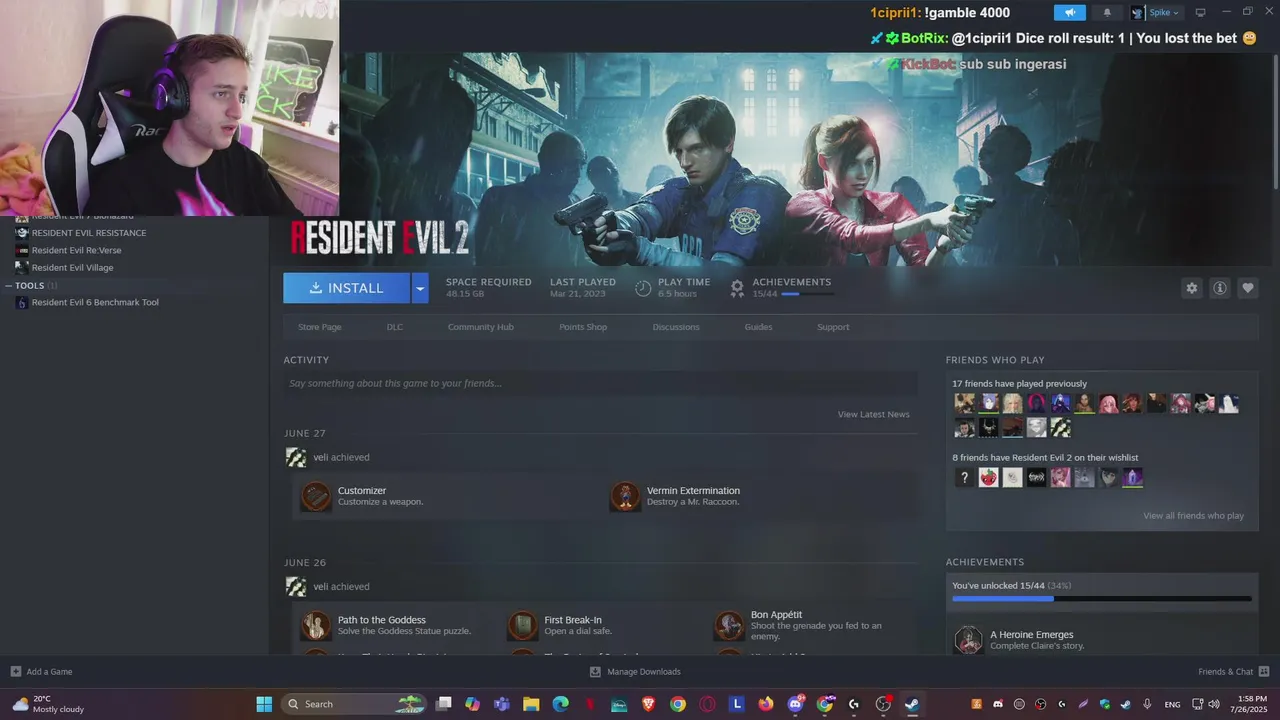Open the Discussions tab
The width and height of the screenshot is (1280, 720).
[676, 327]
